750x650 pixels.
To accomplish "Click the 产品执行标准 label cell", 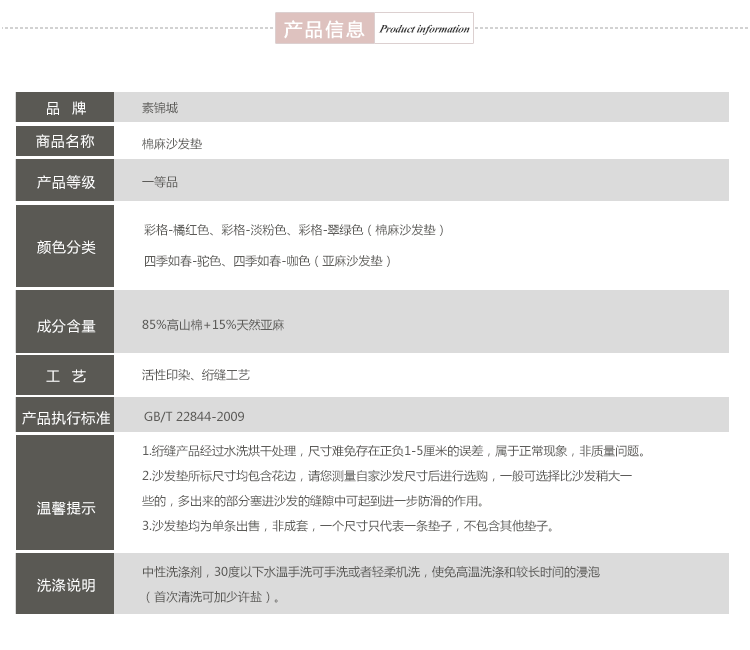I will [65, 415].
